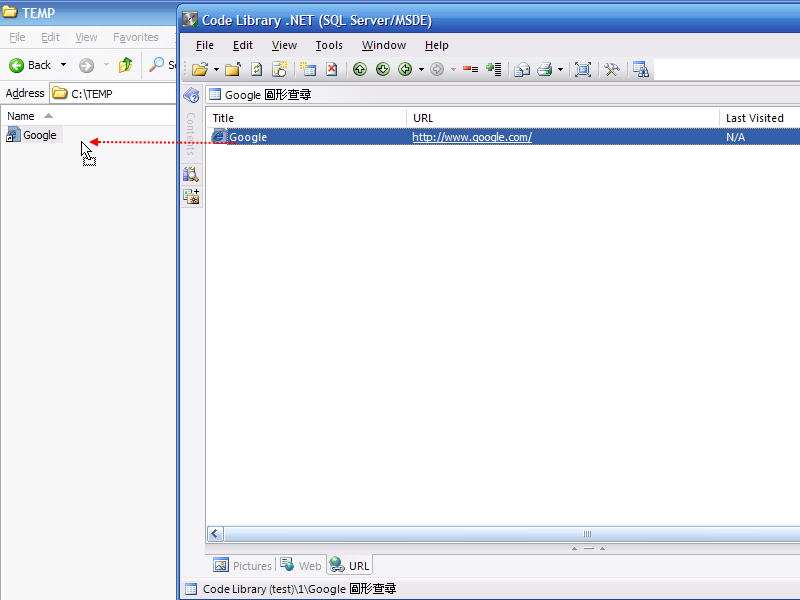Screen dimensions: 800x600
Task: Sort by the Title column header
Action: coord(306,118)
